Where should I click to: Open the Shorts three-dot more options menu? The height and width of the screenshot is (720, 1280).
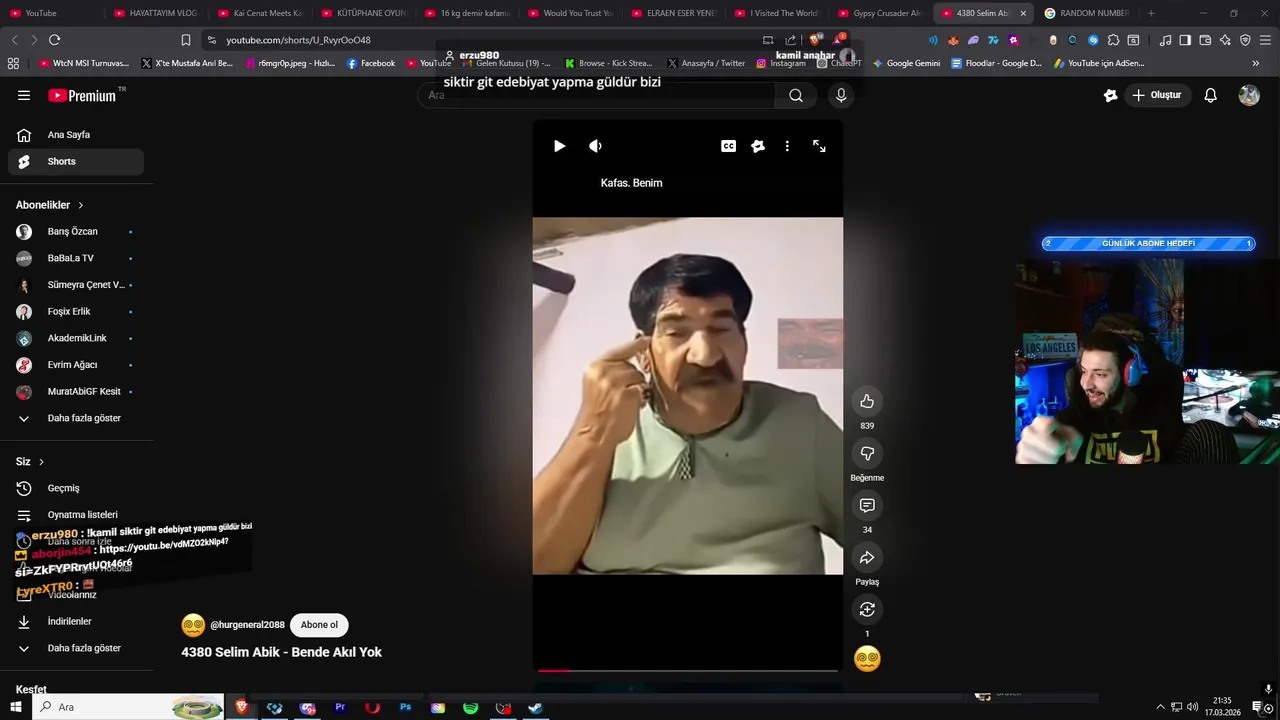pyautogui.click(x=787, y=146)
